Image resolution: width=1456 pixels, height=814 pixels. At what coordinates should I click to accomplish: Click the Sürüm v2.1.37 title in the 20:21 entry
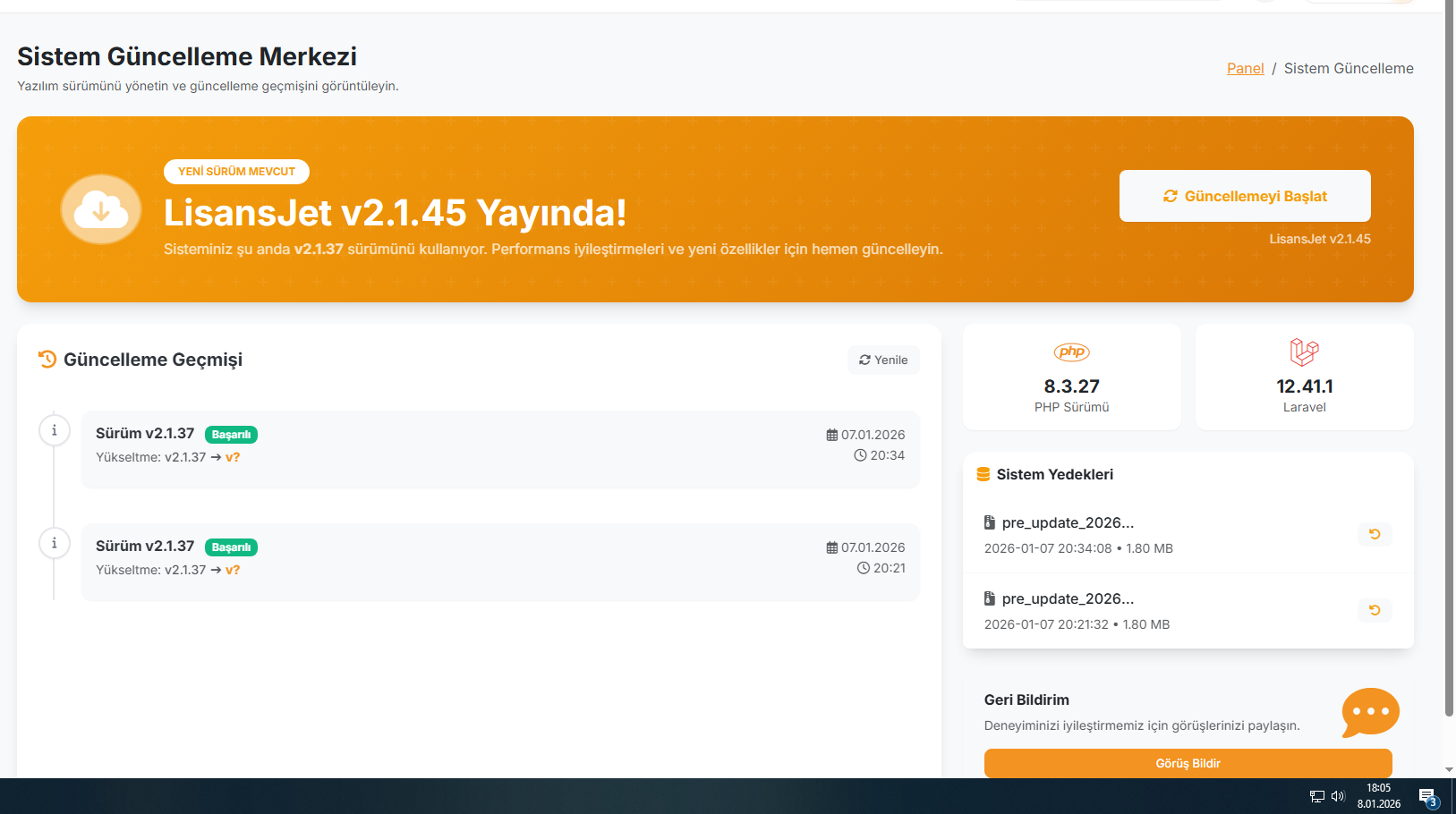(x=145, y=547)
